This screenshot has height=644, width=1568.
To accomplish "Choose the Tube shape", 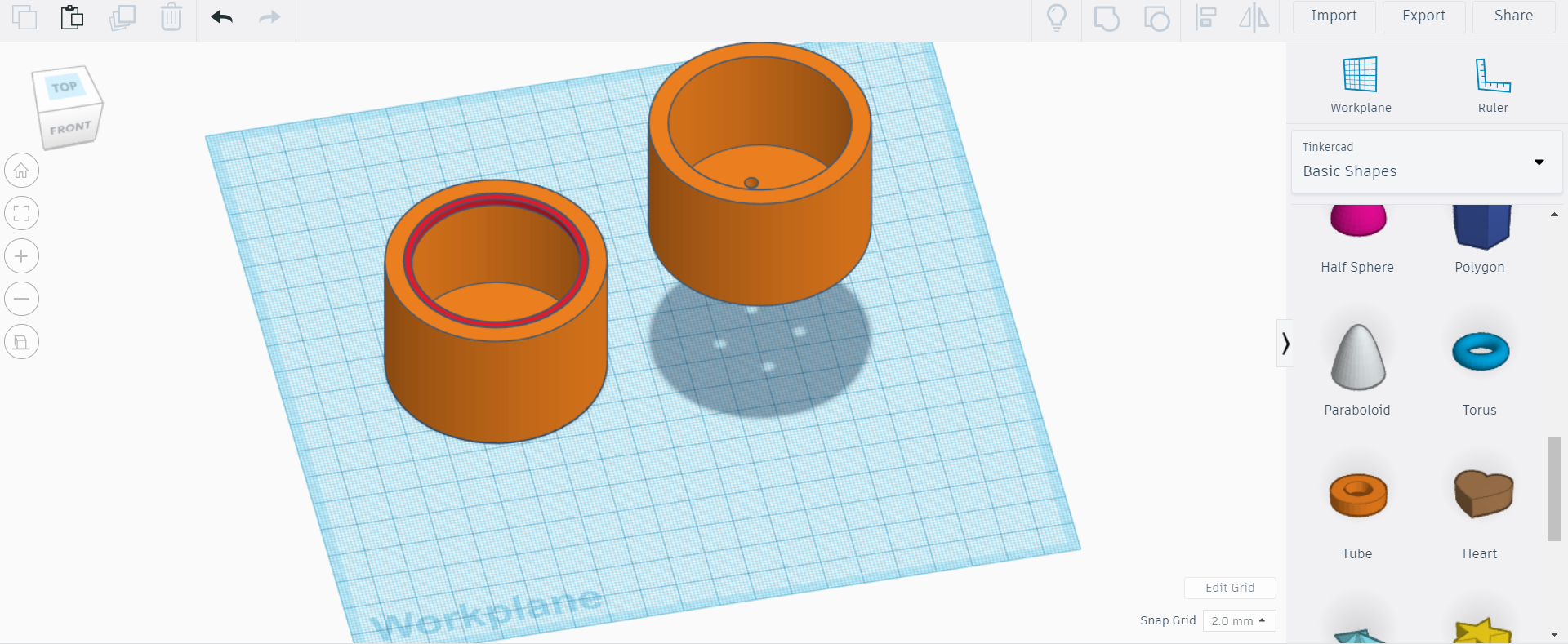I will (x=1357, y=515).
